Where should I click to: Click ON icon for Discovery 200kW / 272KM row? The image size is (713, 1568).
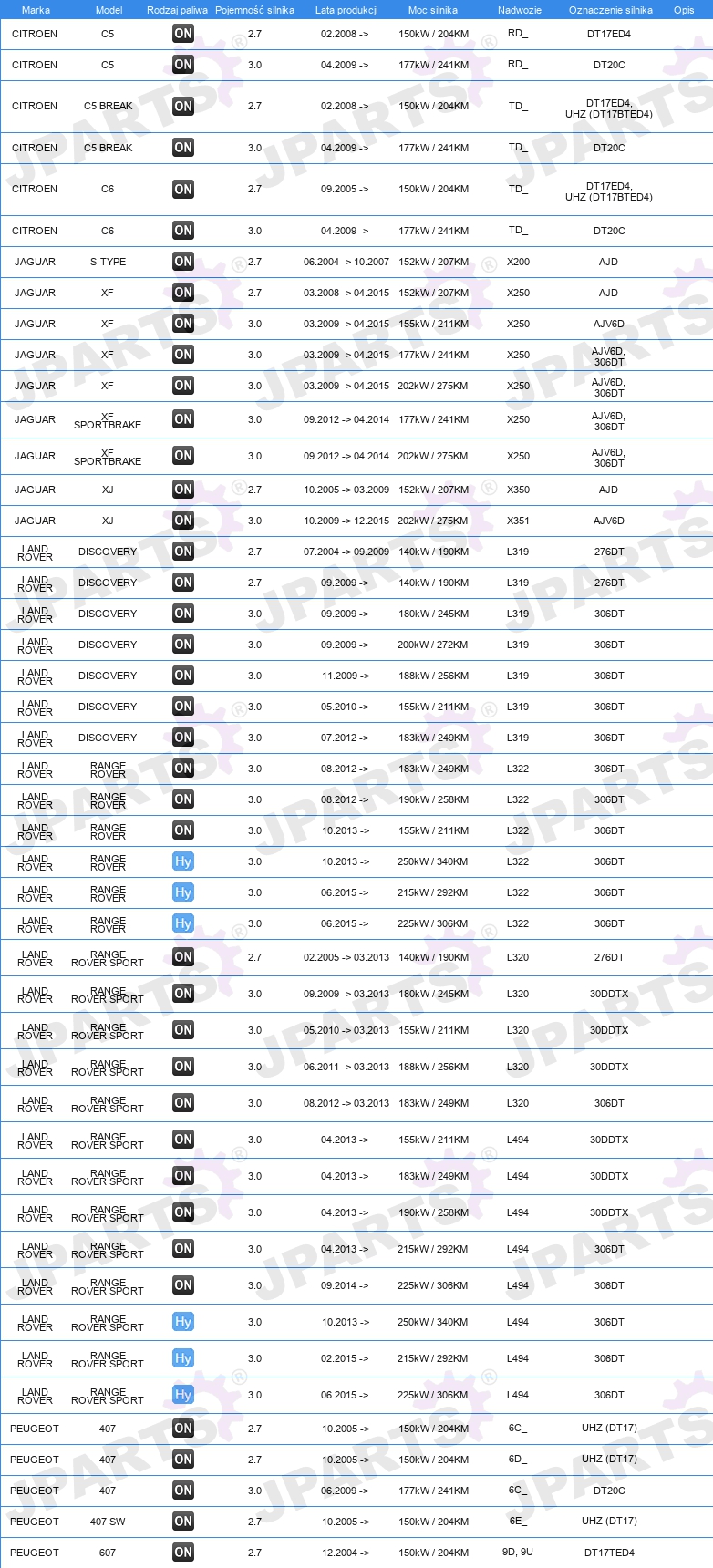click(183, 645)
